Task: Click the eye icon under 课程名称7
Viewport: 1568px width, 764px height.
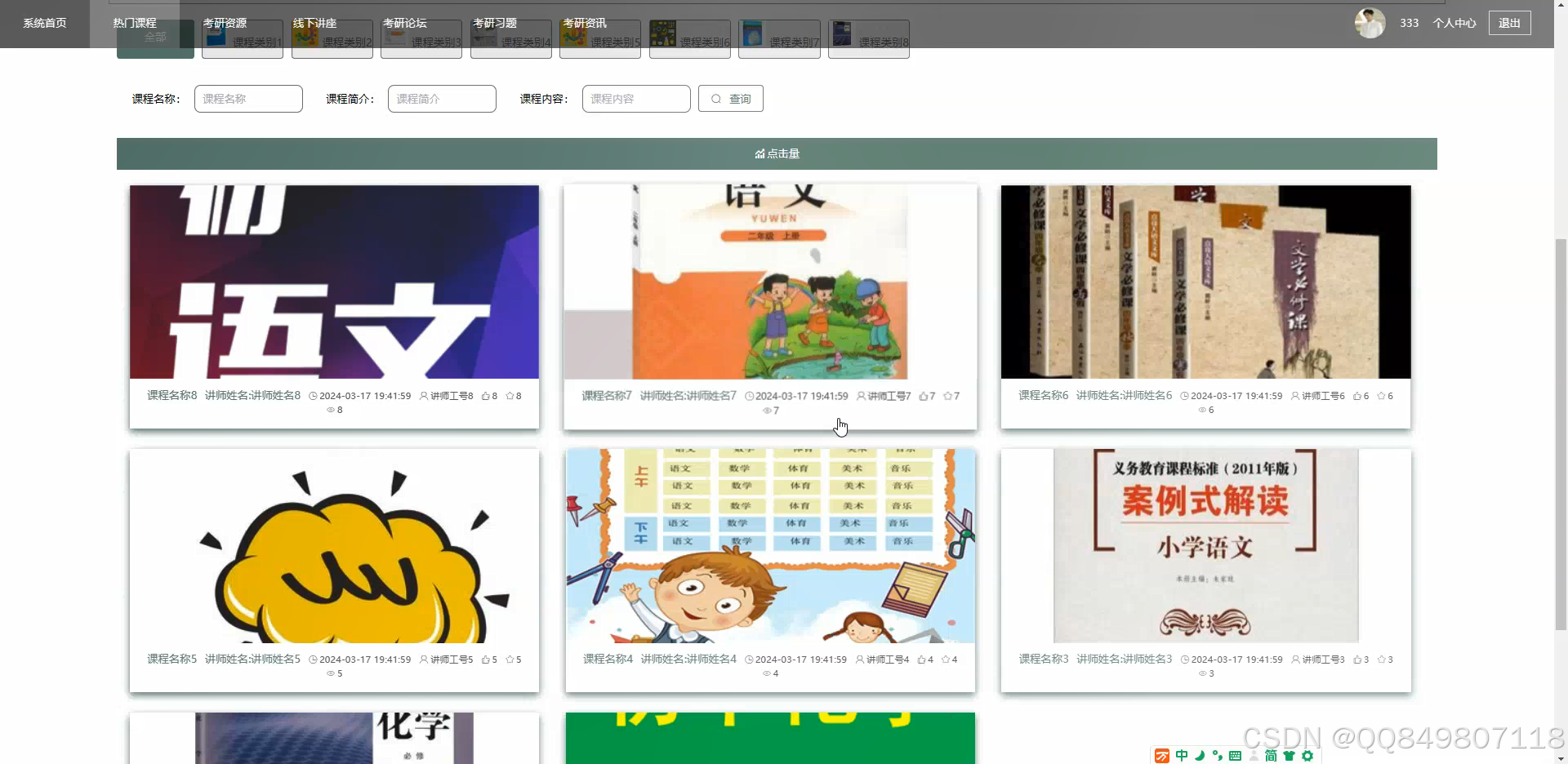Action: [x=767, y=411]
